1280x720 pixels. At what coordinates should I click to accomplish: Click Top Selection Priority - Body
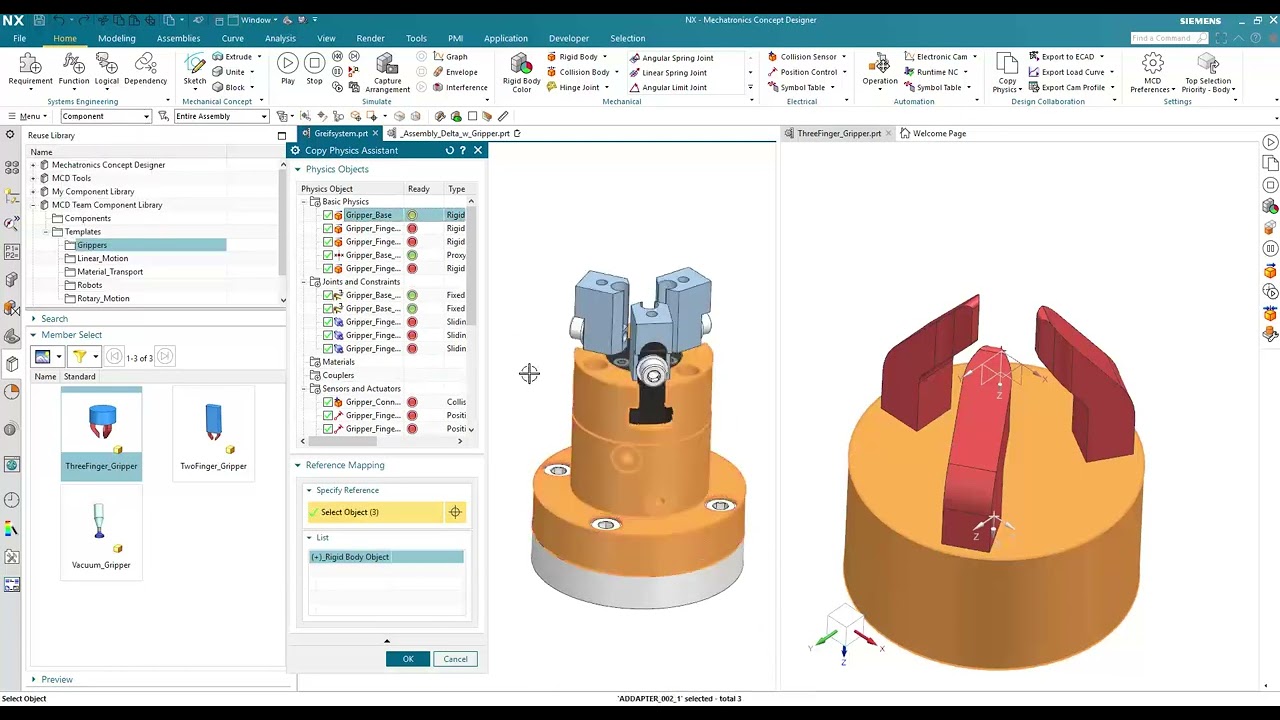[1207, 74]
